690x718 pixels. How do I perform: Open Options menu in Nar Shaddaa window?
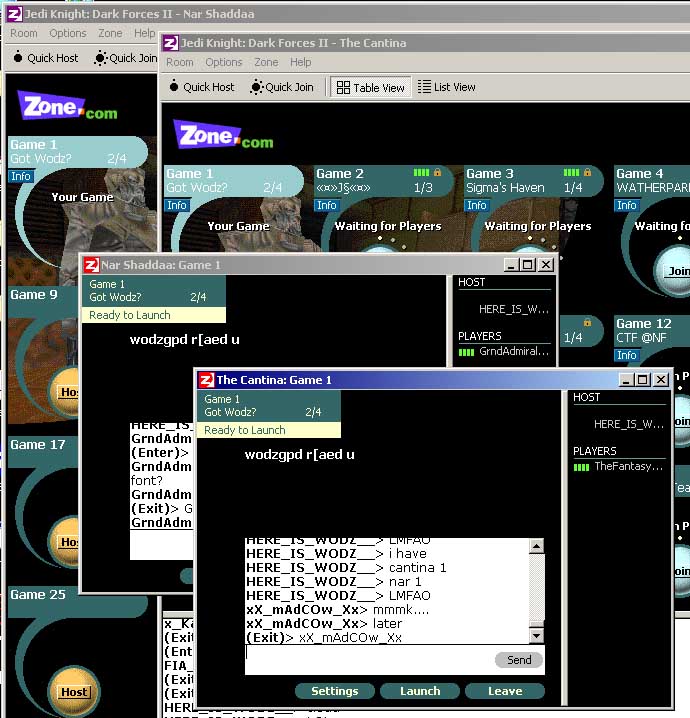pyautogui.click(x=68, y=33)
